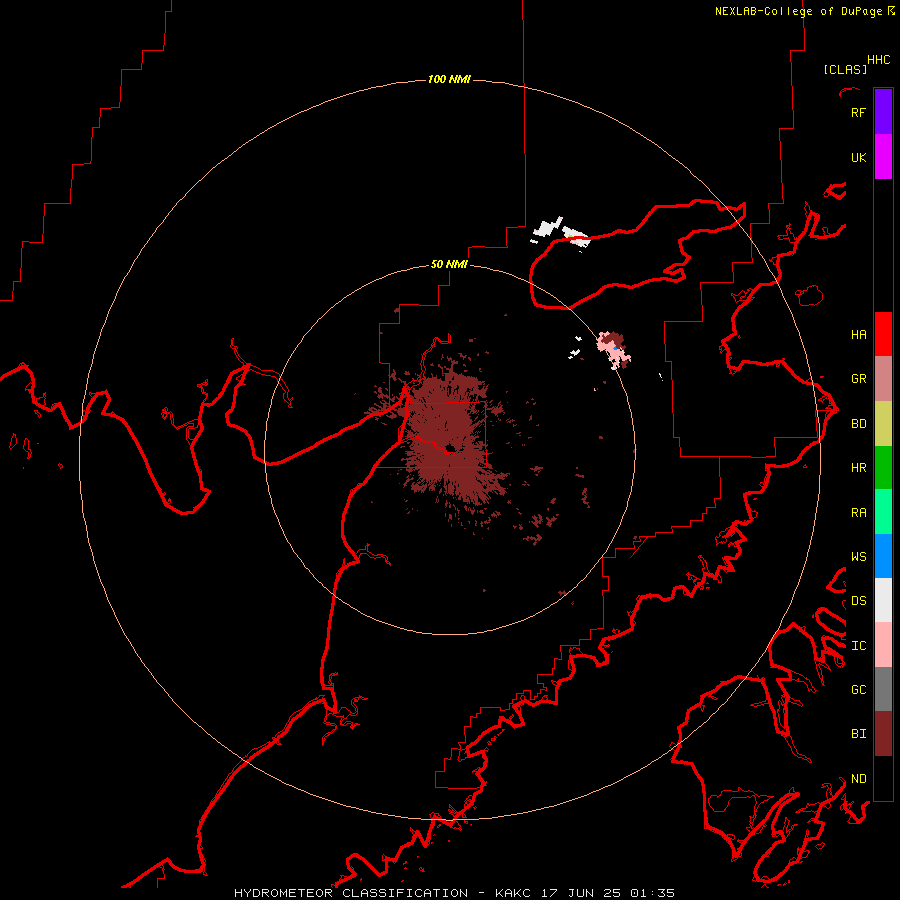Click the "KAKC" station identifier
The width and height of the screenshot is (900, 900).
pyautogui.click(x=513, y=893)
